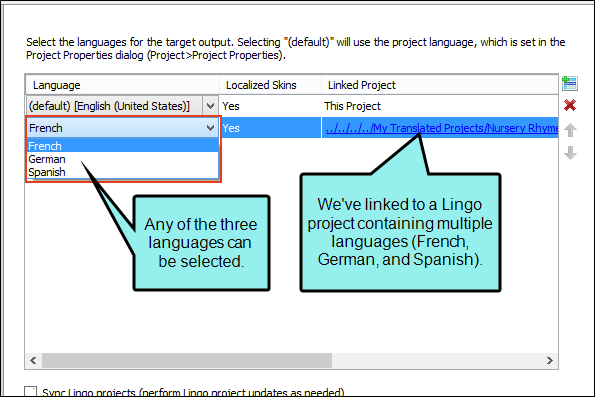Viewport: 595px width, 397px height.
Task: Click the horizontal scrollbar left arrow
Action: 33,360
